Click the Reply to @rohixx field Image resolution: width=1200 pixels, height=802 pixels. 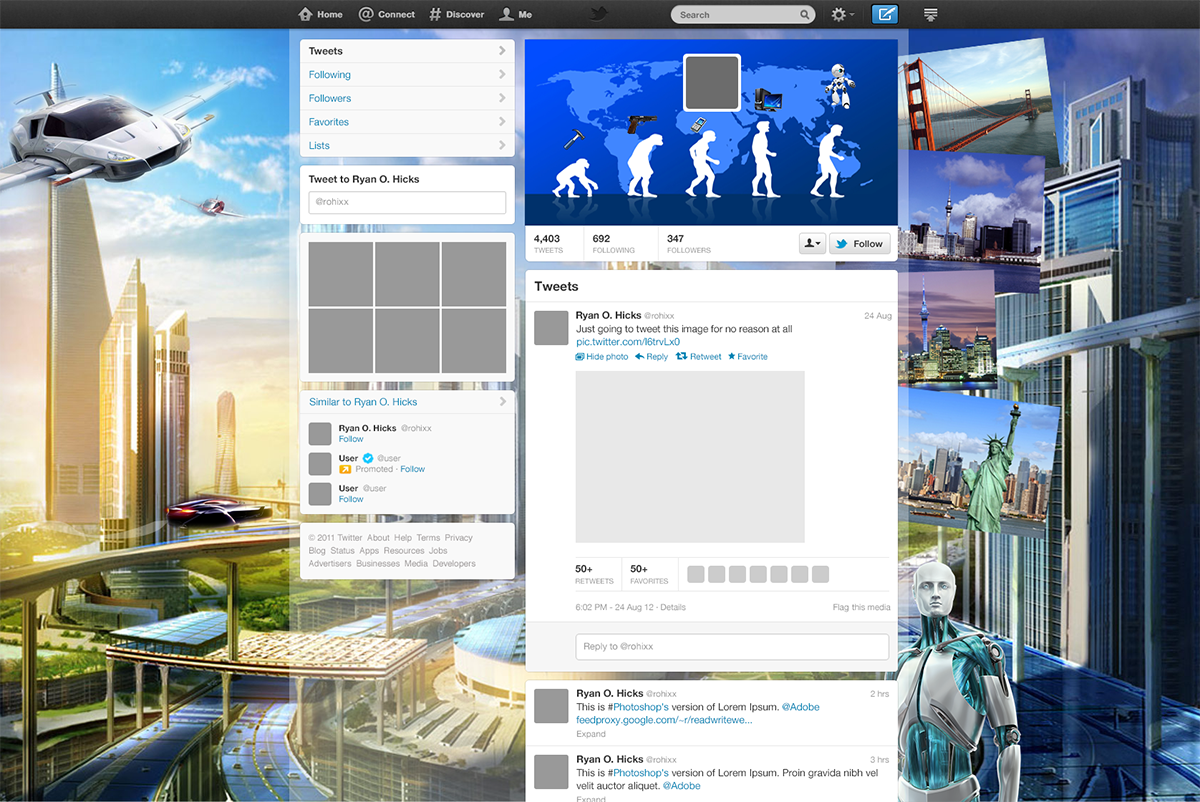tap(732, 646)
